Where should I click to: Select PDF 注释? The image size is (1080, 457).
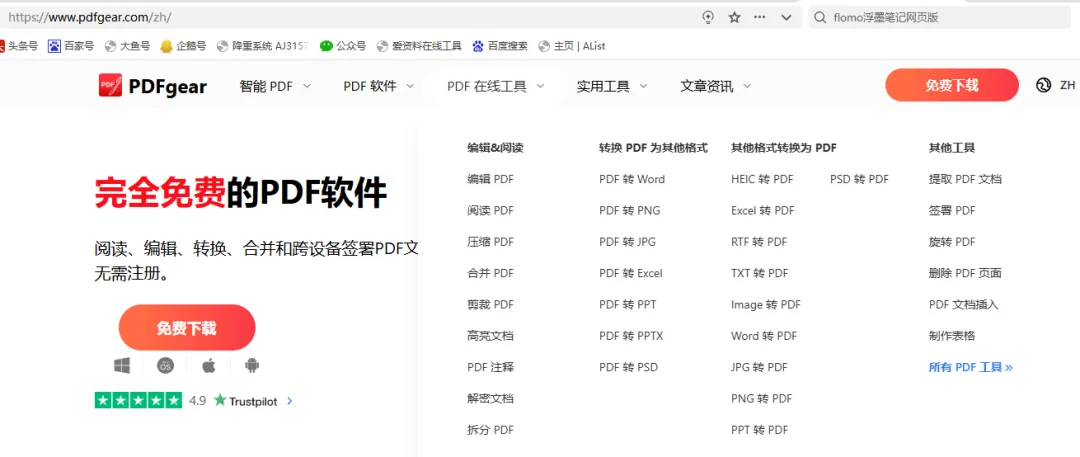click(x=490, y=367)
